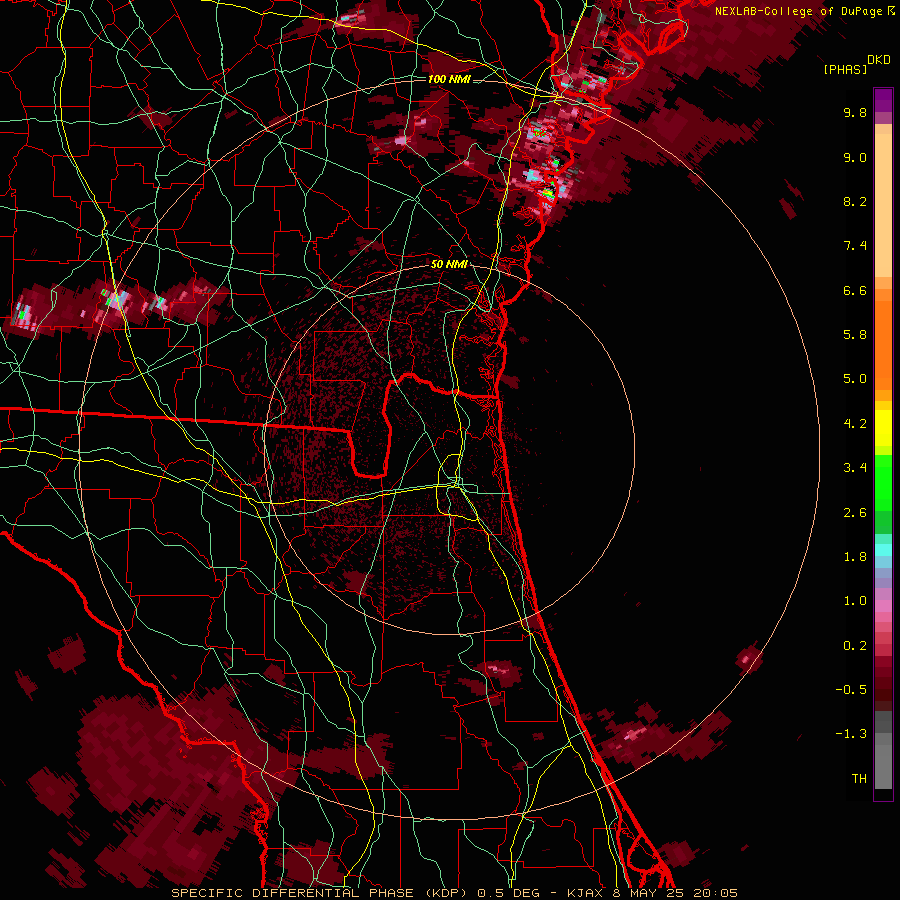Click the 7.4 value on the color scale
The height and width of the screenshot is (900, 900).
[x=855, y=246]
